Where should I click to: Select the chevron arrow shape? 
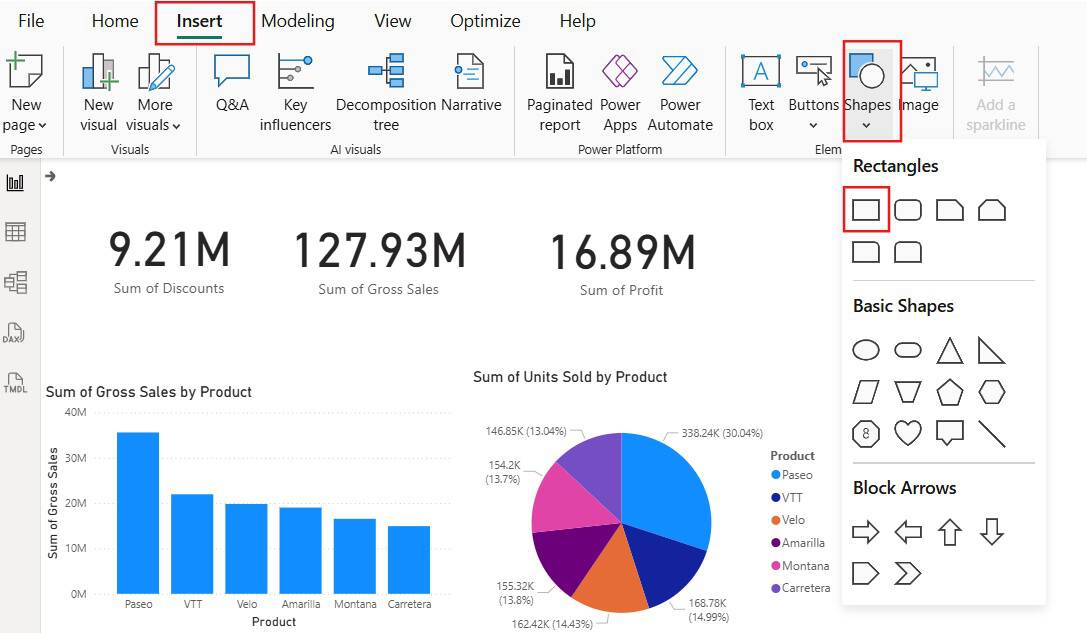[x=907, y=574]
